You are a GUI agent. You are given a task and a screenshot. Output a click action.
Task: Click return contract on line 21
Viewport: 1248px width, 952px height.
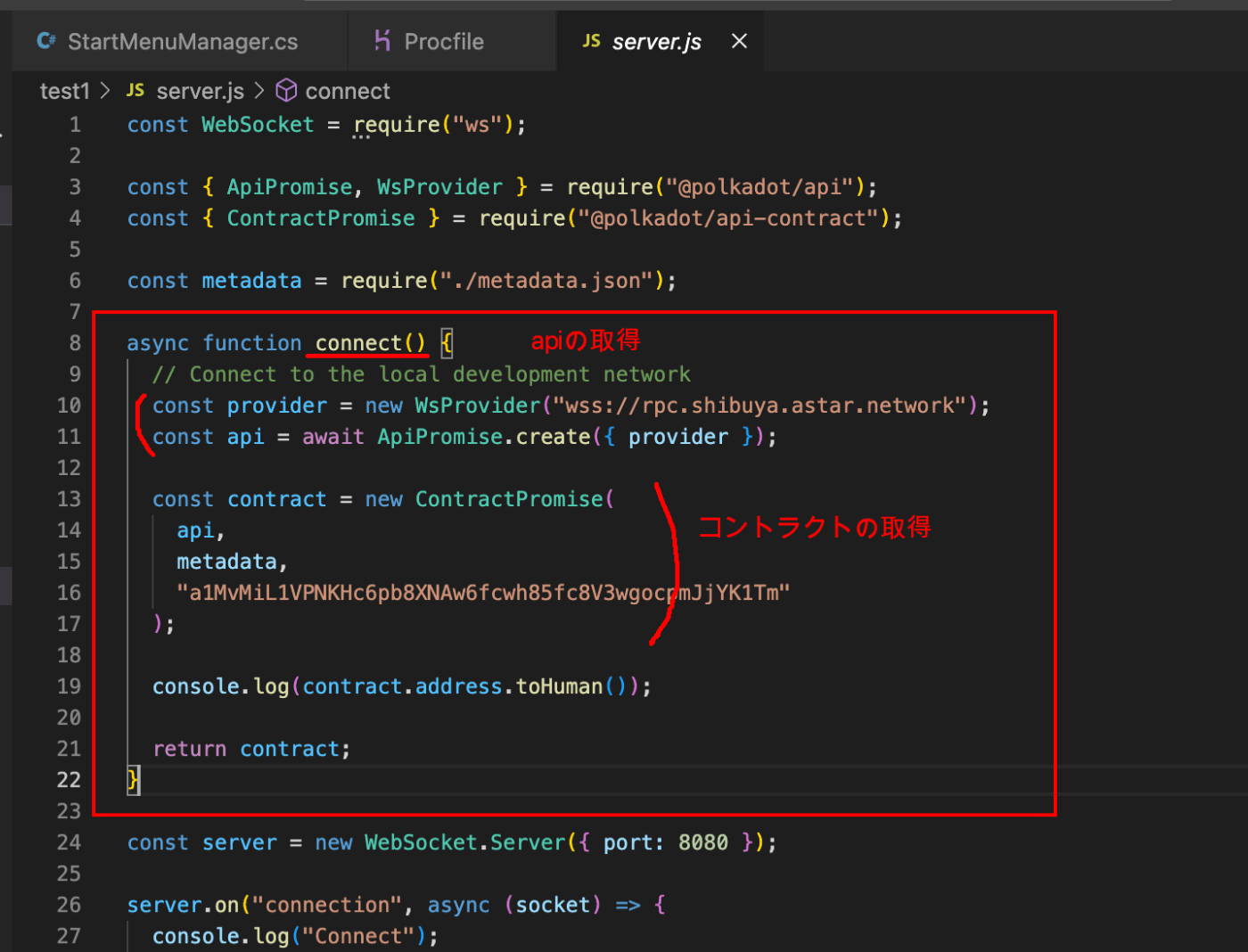coord(246,749)
